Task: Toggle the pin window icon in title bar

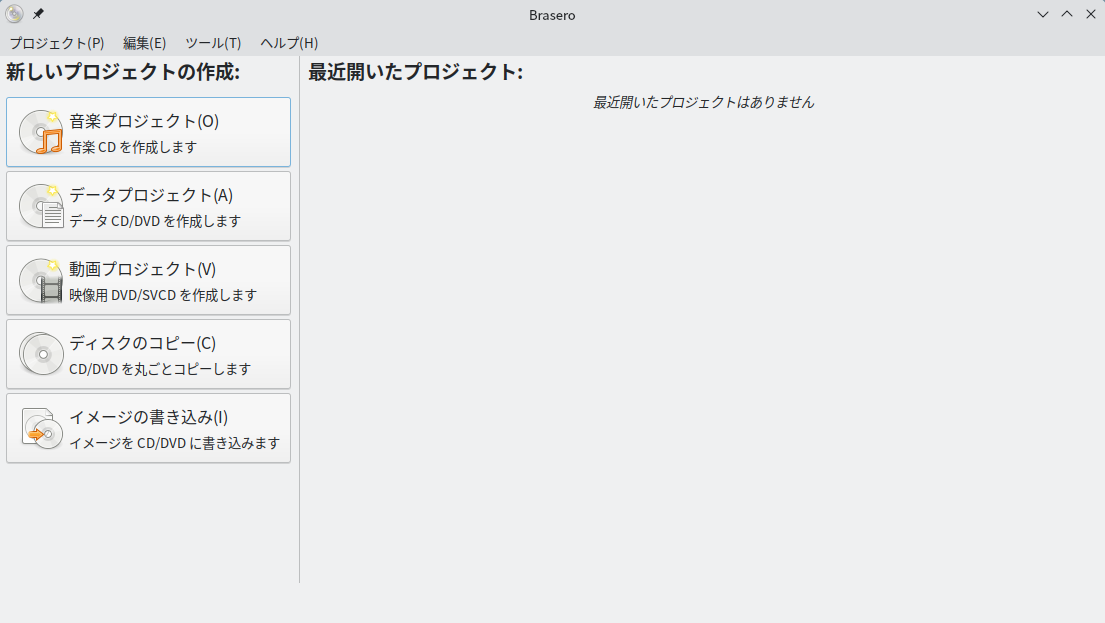Action: click(38, 14)
